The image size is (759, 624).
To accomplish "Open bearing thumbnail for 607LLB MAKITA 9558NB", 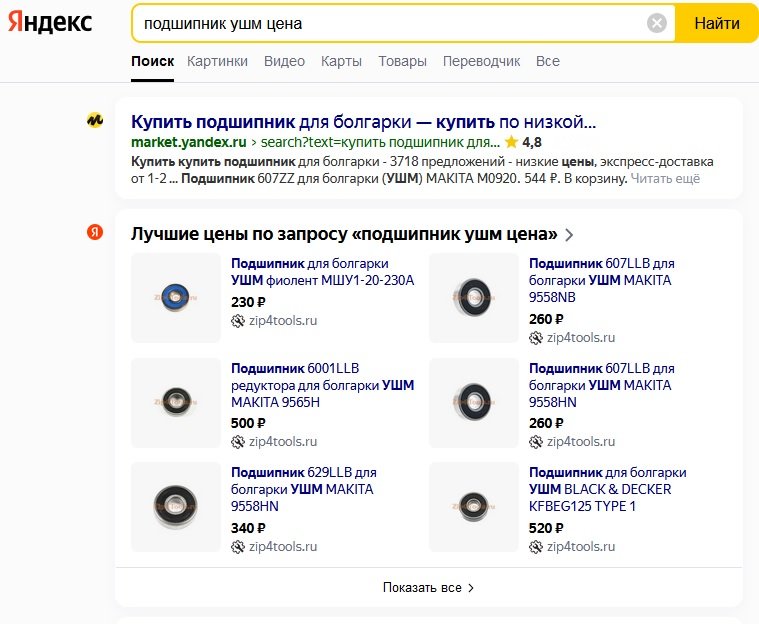I will coord(474,298).
